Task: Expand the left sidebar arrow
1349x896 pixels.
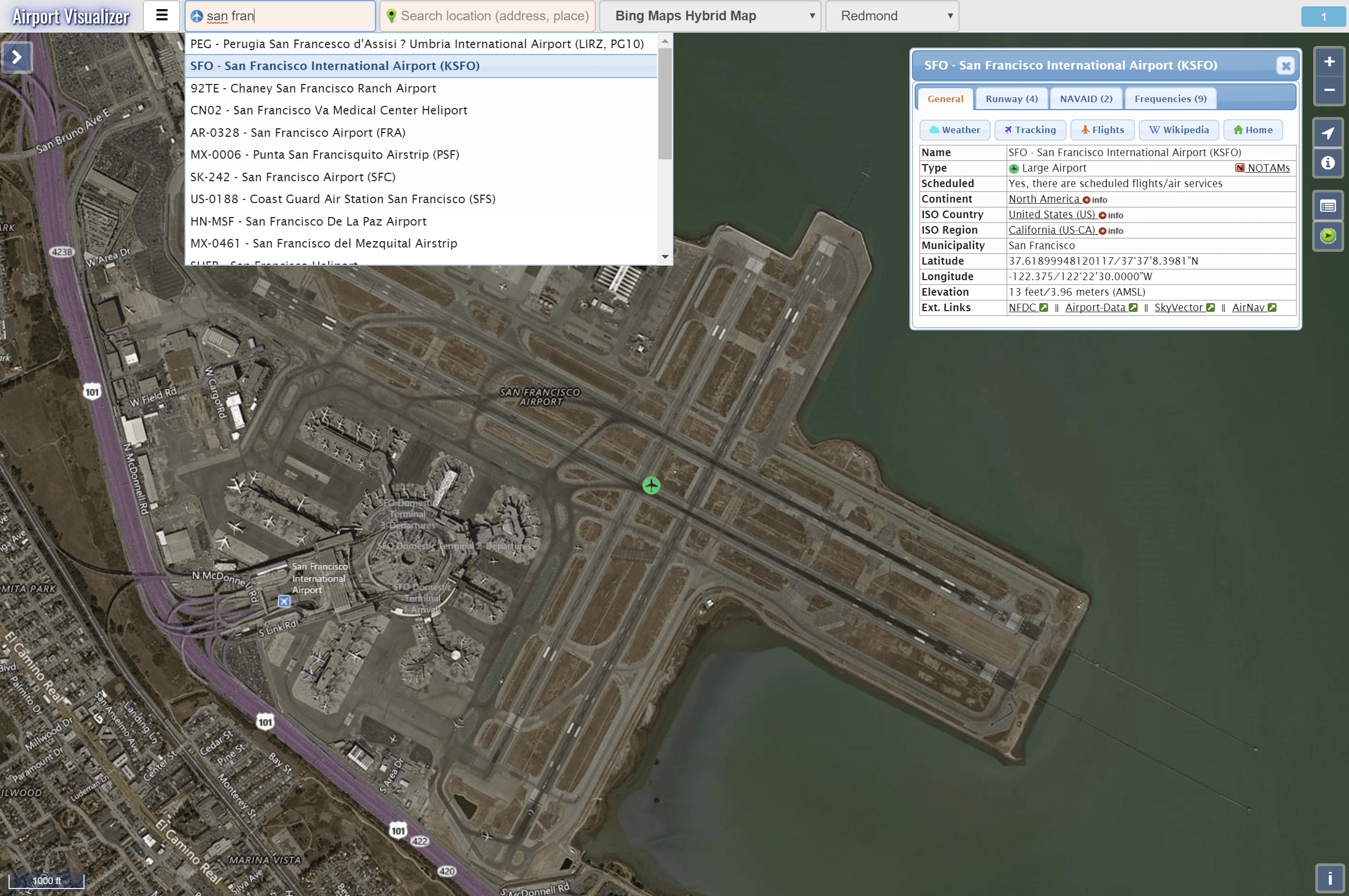Action: (17, 57)
